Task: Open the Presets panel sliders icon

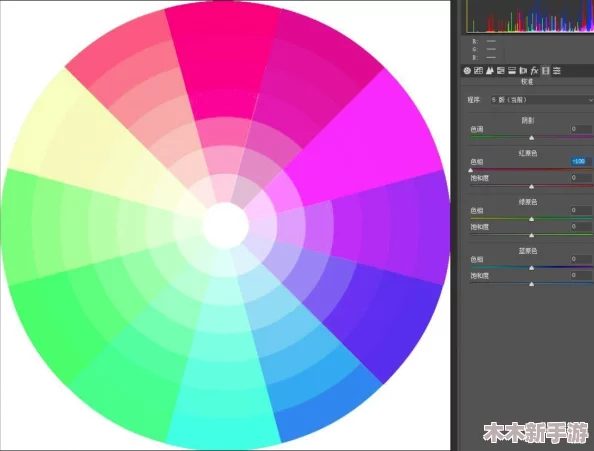Action: point(556,70)
